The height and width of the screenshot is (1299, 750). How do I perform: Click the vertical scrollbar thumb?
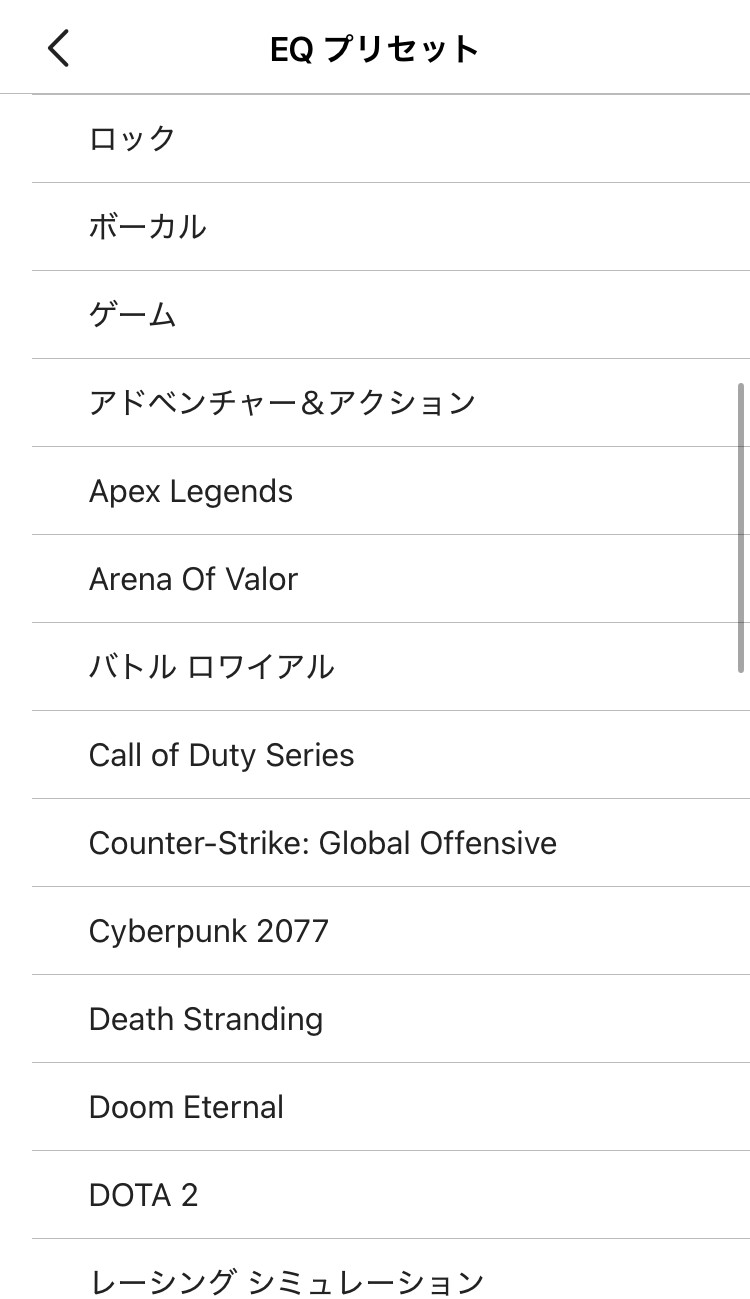pyautogui.click(x=741, y=527)
